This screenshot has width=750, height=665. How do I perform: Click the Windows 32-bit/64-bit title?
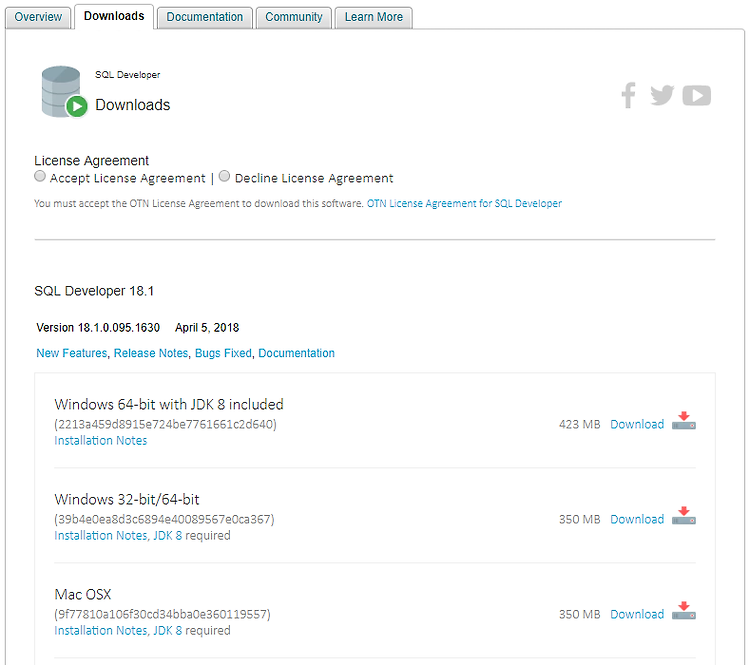(127, 499)
